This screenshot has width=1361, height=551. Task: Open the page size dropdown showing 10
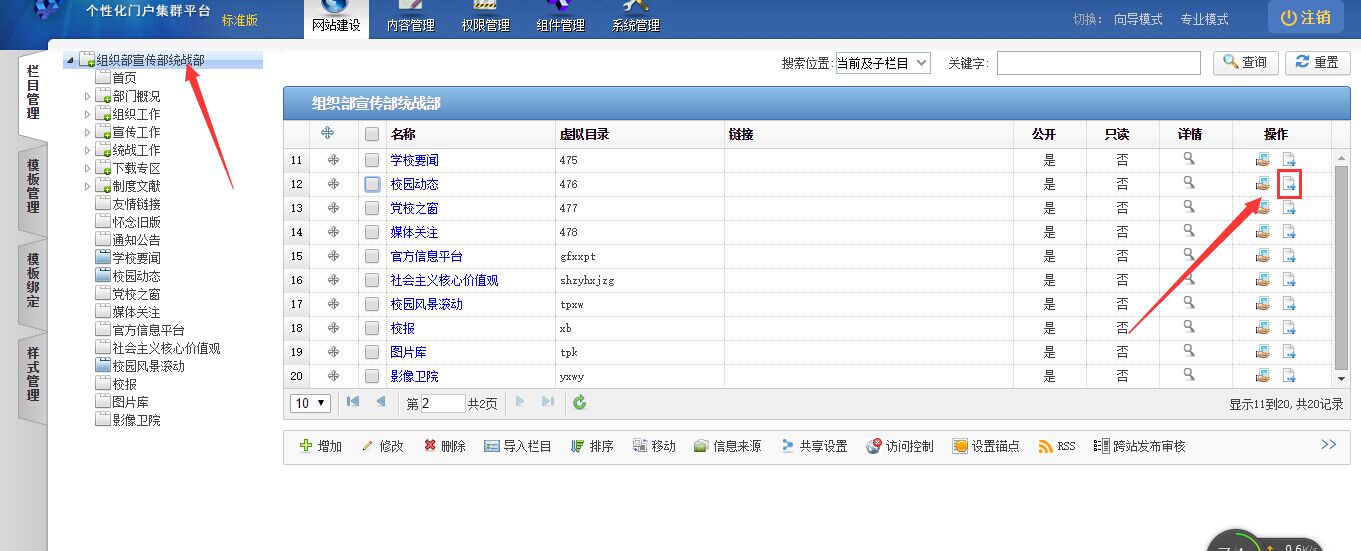pos(311,403)
